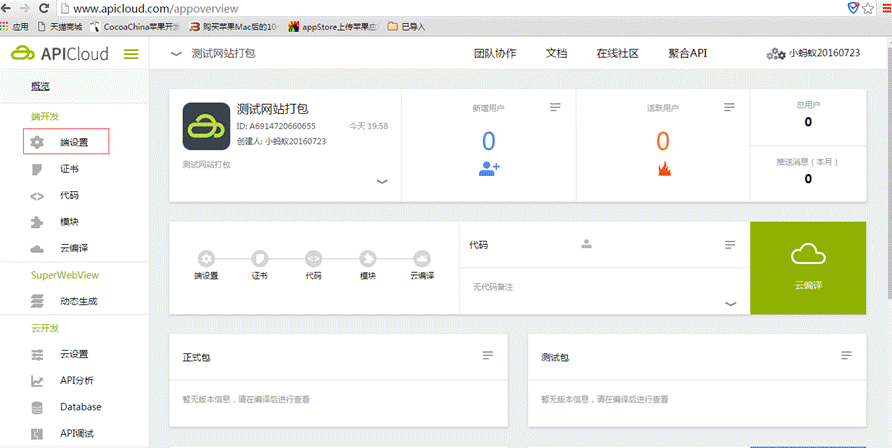Image resolution: width=892 pixels, height=448 pixels.
Task: Expand the 测试网站打包 app switcher chevron
Action: click(x=176, y=54)
